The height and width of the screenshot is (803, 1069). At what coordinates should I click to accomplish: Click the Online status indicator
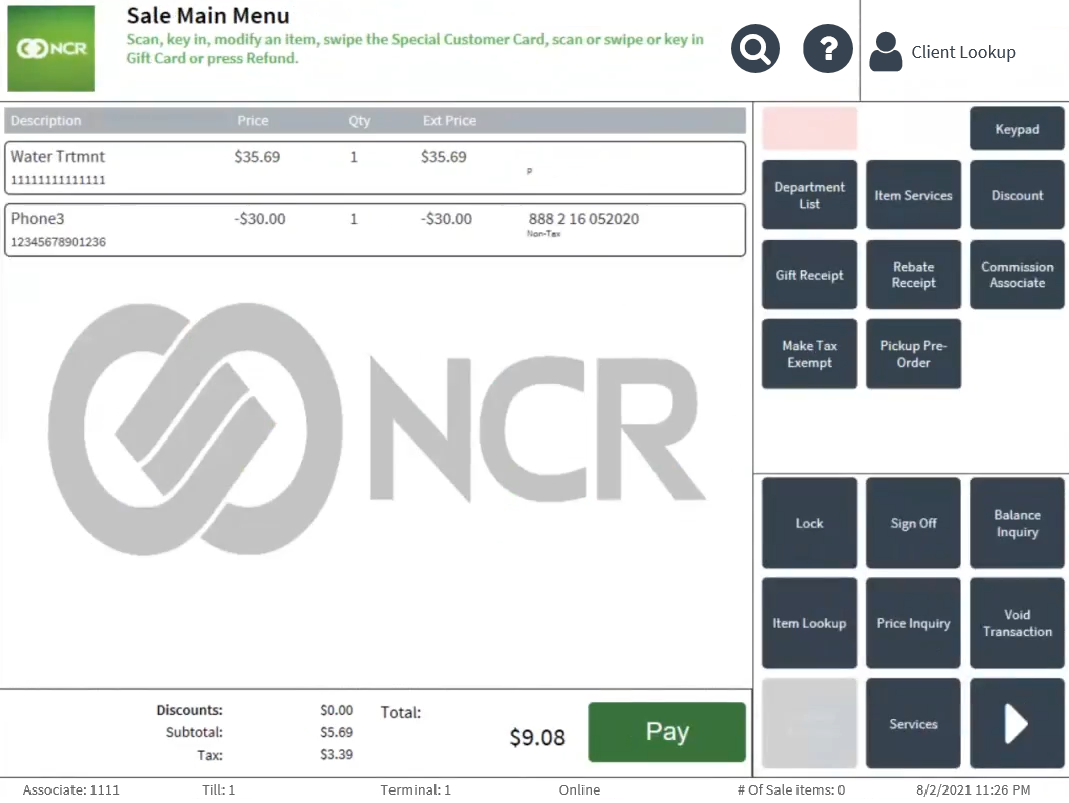tap(579, 790)
